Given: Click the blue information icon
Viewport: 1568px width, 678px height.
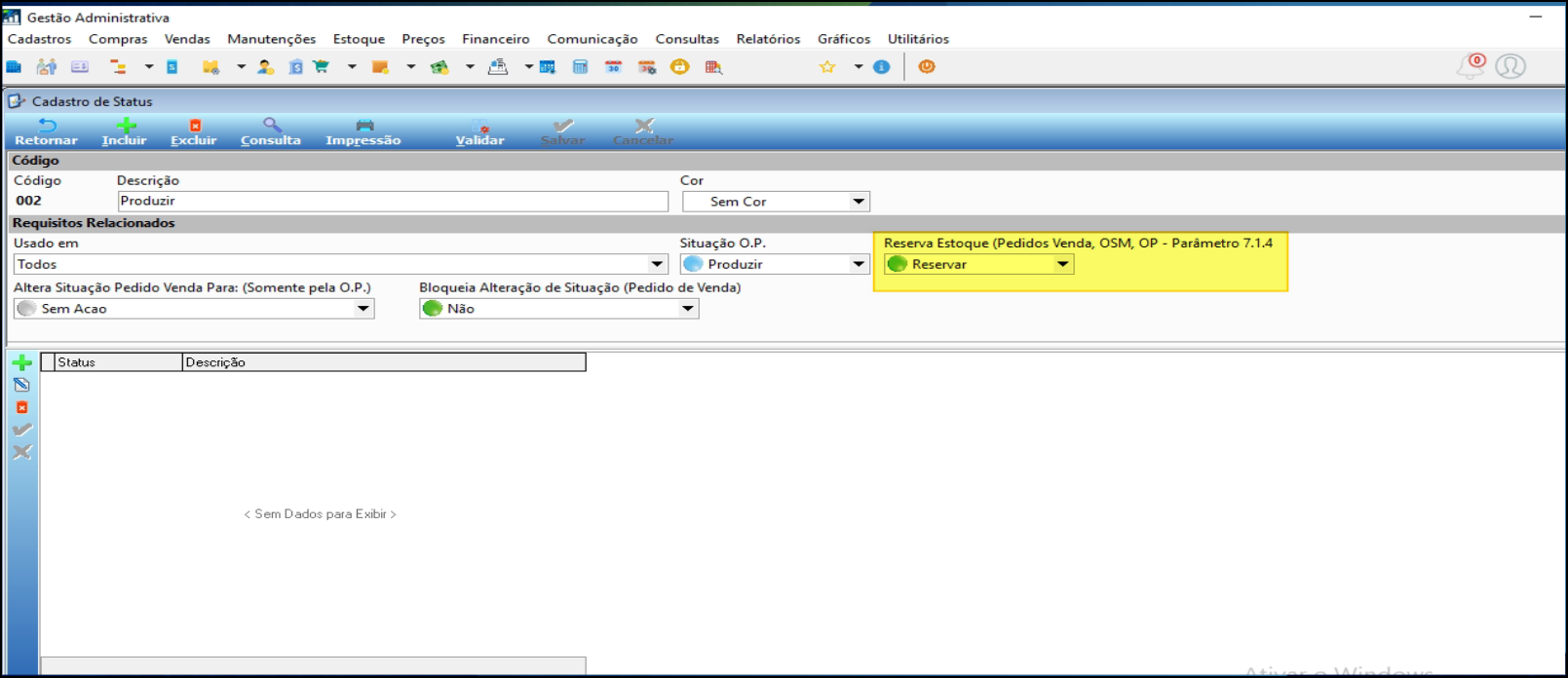Looking at the screenshot, I should tap(882, 66).
